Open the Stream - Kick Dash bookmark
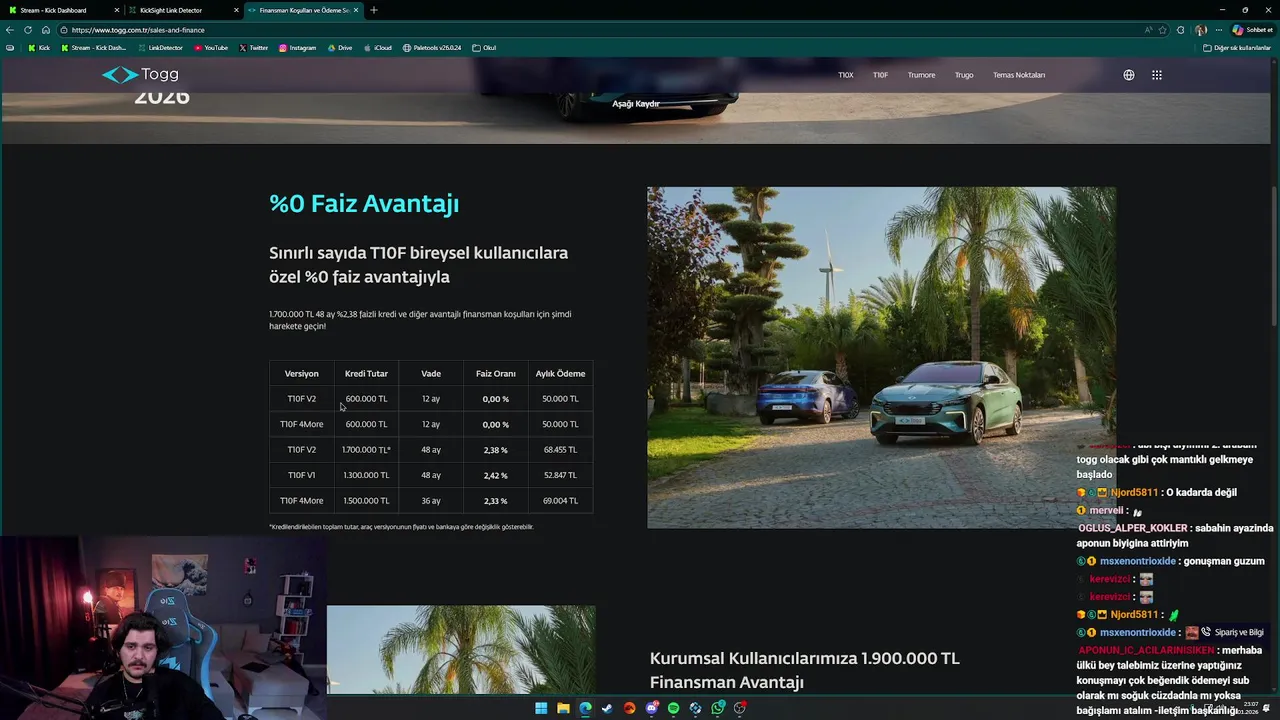The image size is (1280, 720). (x=94, y=48)
